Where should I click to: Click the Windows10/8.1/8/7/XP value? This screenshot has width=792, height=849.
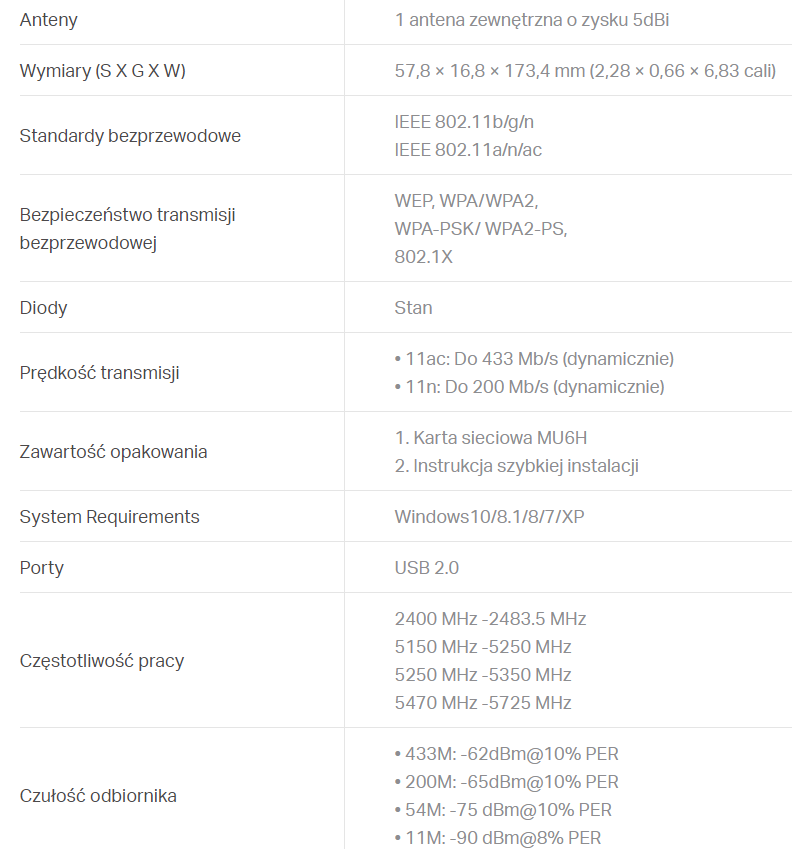489,517
